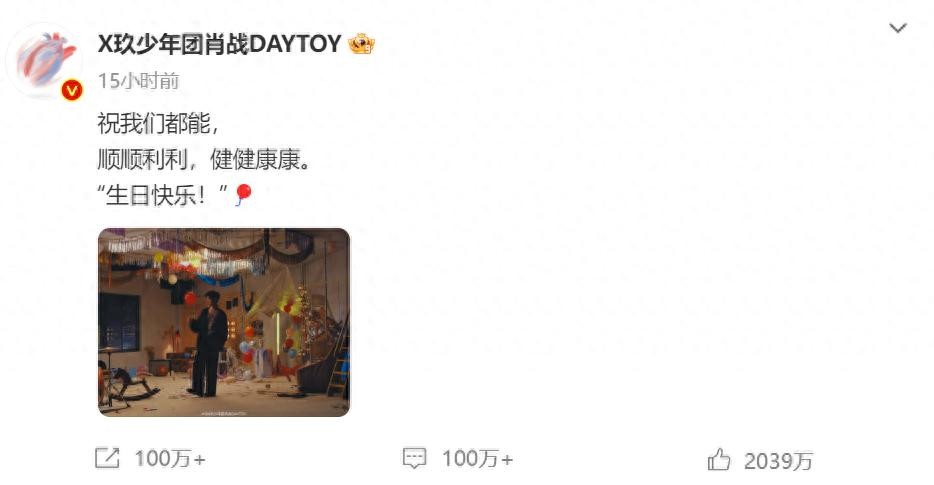This screenshot has width=934, height=485.
Task: Click the comment count 100万+
Action: coord(477,458)
